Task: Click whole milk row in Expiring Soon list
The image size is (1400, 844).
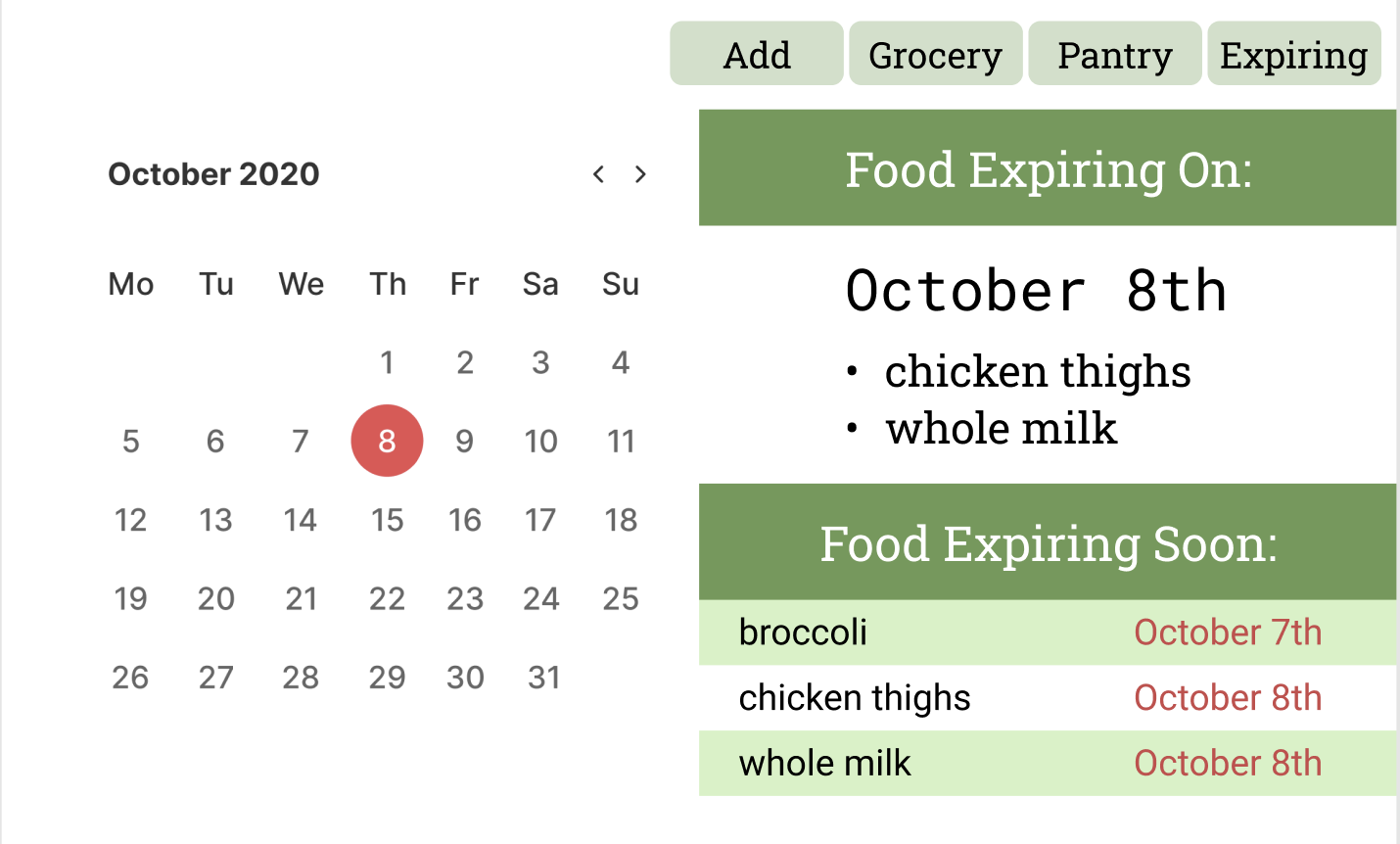Action: pos(1048,764)
